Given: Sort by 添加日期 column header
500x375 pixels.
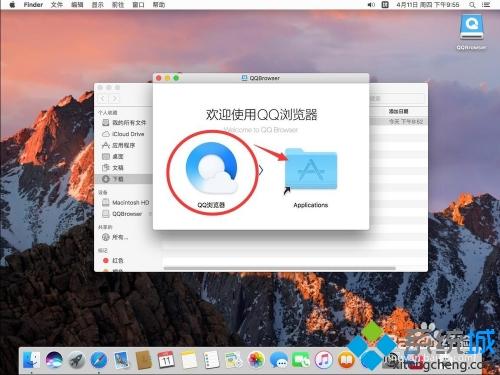Looking at the screenshot, I should [398, 111].
